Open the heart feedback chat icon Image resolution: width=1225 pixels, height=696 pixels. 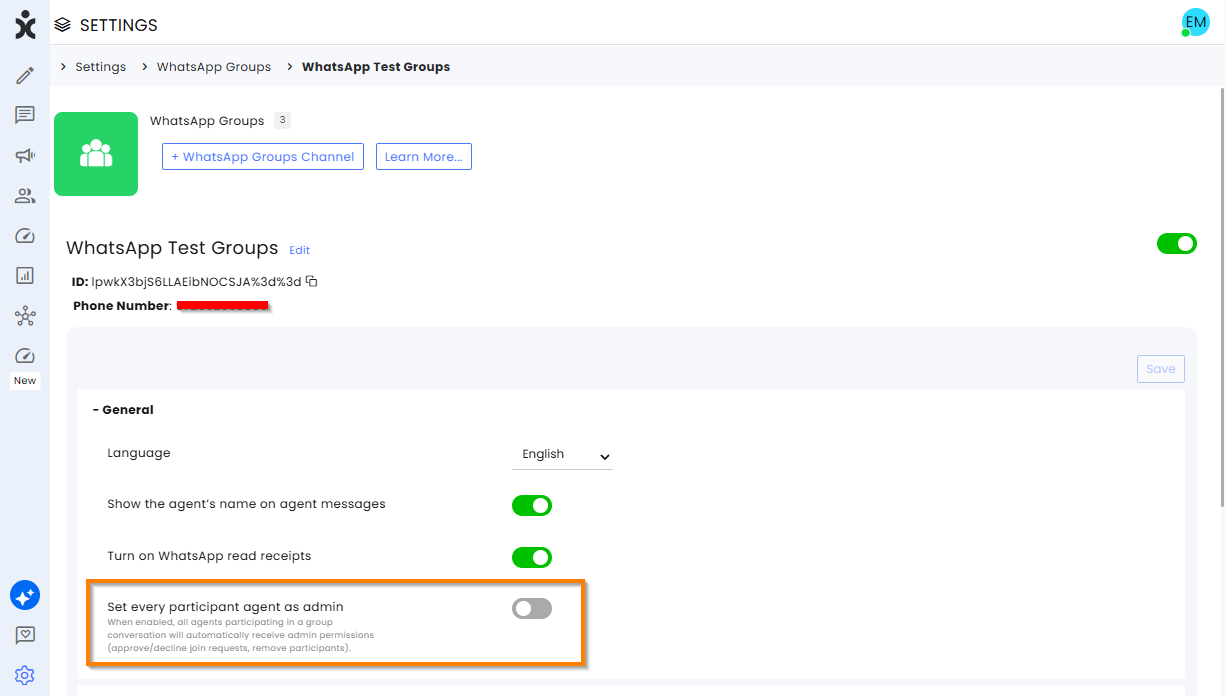coord(25,635)
